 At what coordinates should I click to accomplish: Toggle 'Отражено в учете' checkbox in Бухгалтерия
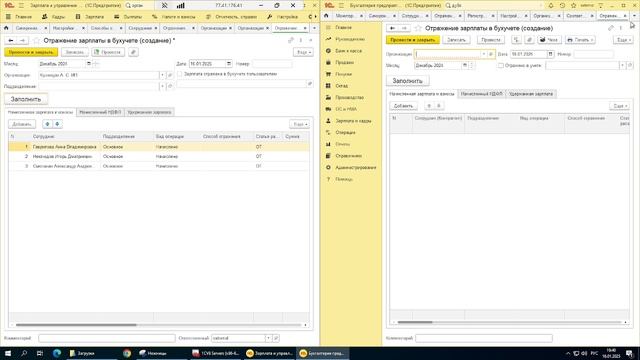pos(500,65)
